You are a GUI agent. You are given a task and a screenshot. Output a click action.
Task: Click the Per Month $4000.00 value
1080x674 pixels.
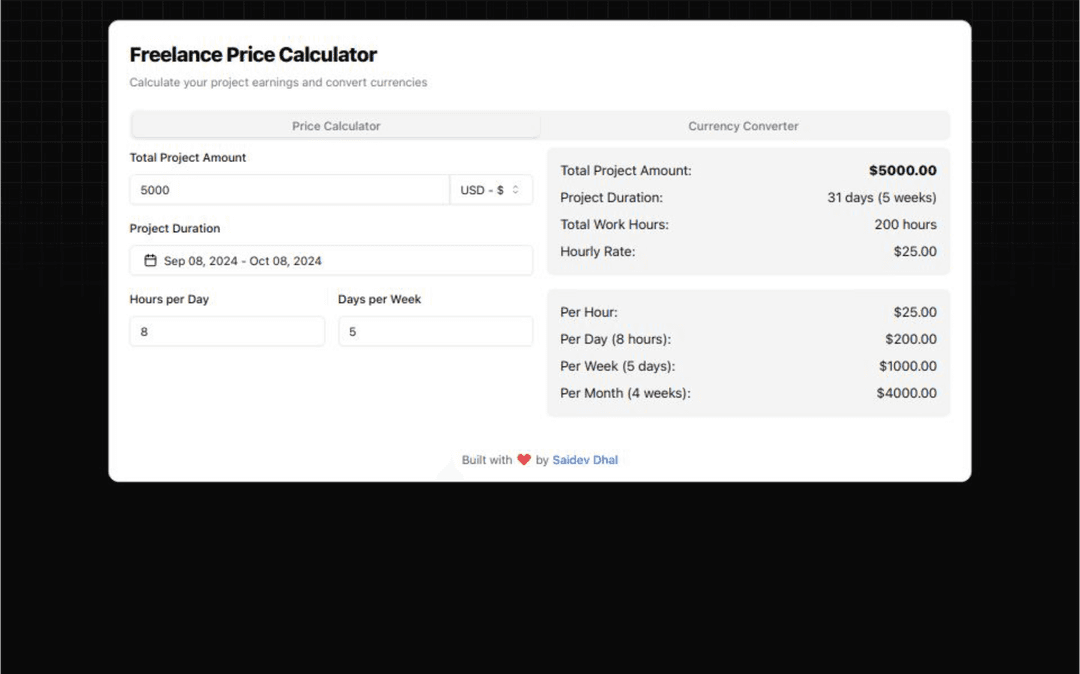[906, 394]
